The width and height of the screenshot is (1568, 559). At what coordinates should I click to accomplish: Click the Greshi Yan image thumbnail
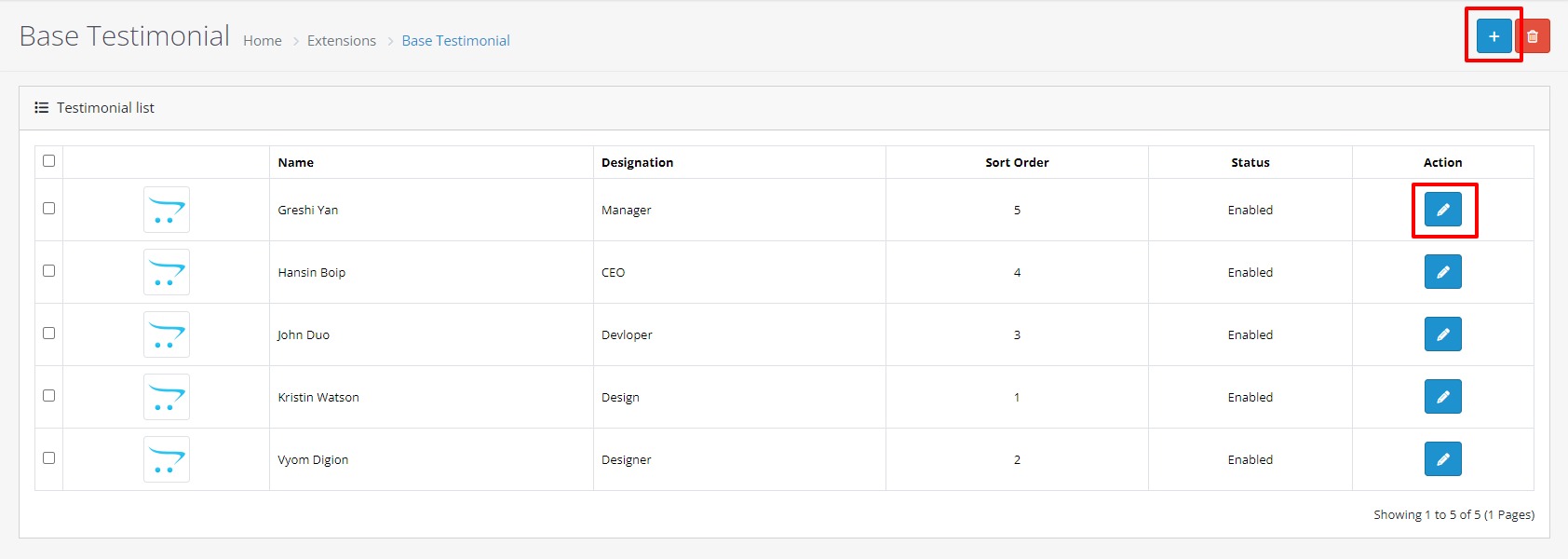[x=167, y=210]
